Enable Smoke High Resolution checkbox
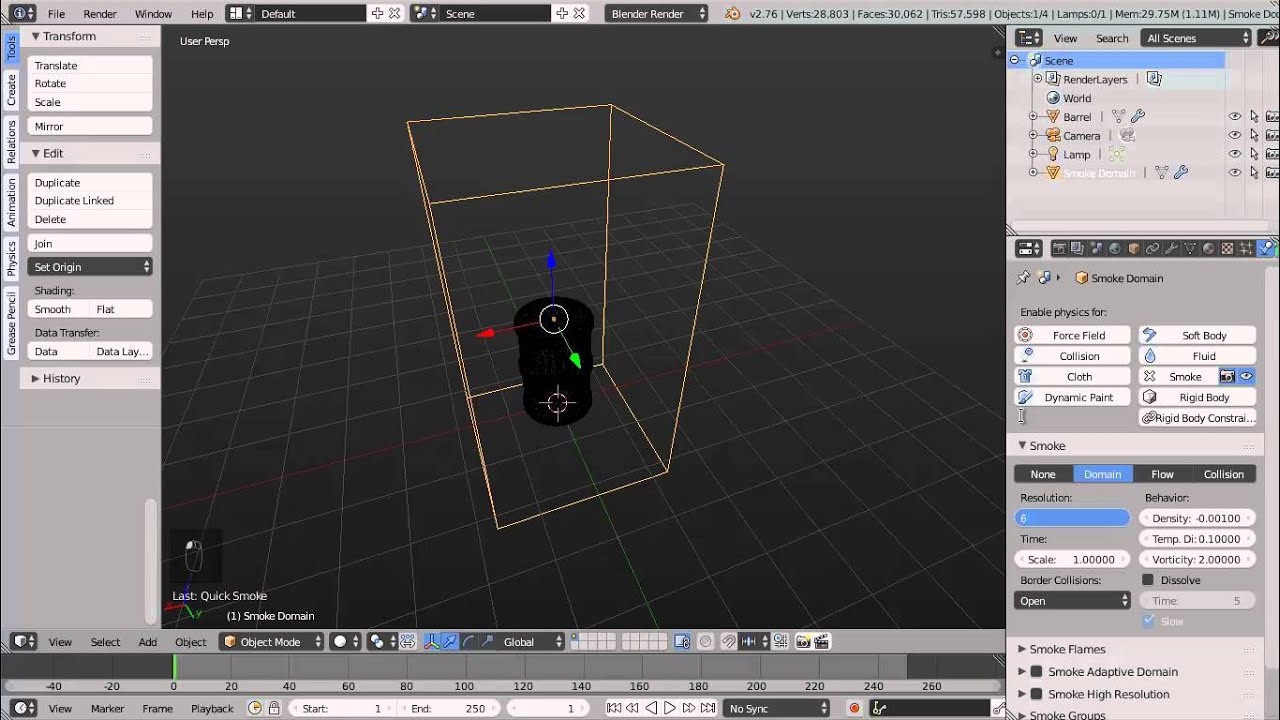The width and height of the screenshot is (1280, 720). click(1037, 694)
